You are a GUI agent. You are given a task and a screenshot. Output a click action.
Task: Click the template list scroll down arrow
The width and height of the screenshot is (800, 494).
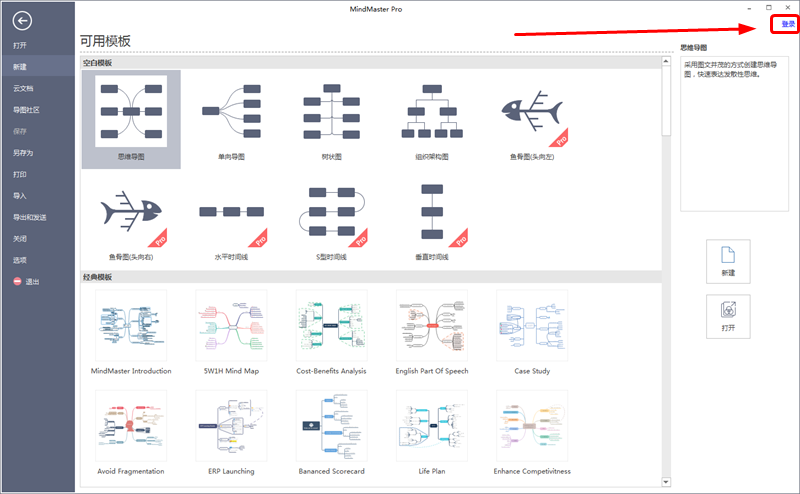666,482
